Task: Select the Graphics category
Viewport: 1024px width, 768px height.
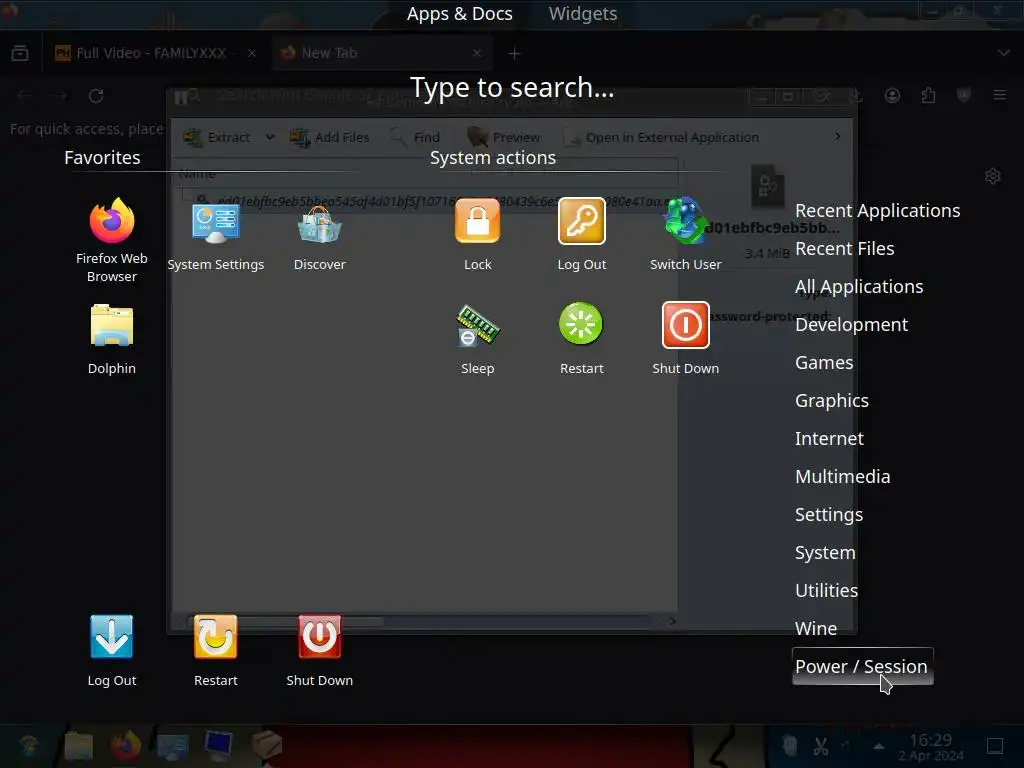Action: point(831,400)
